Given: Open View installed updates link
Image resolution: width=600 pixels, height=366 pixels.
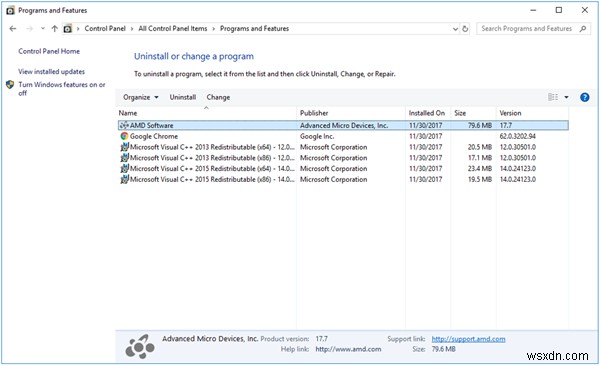Looking at the screenshot, I should point(51,71).
